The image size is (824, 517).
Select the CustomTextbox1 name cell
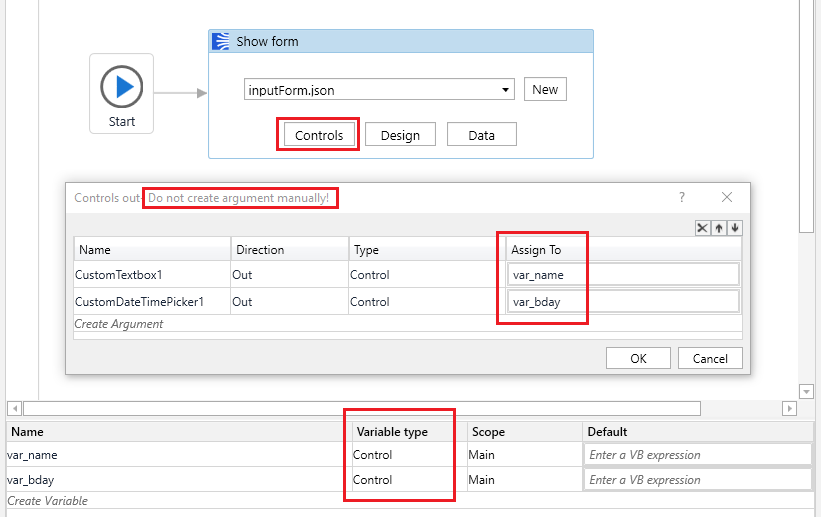click(152, 275)
